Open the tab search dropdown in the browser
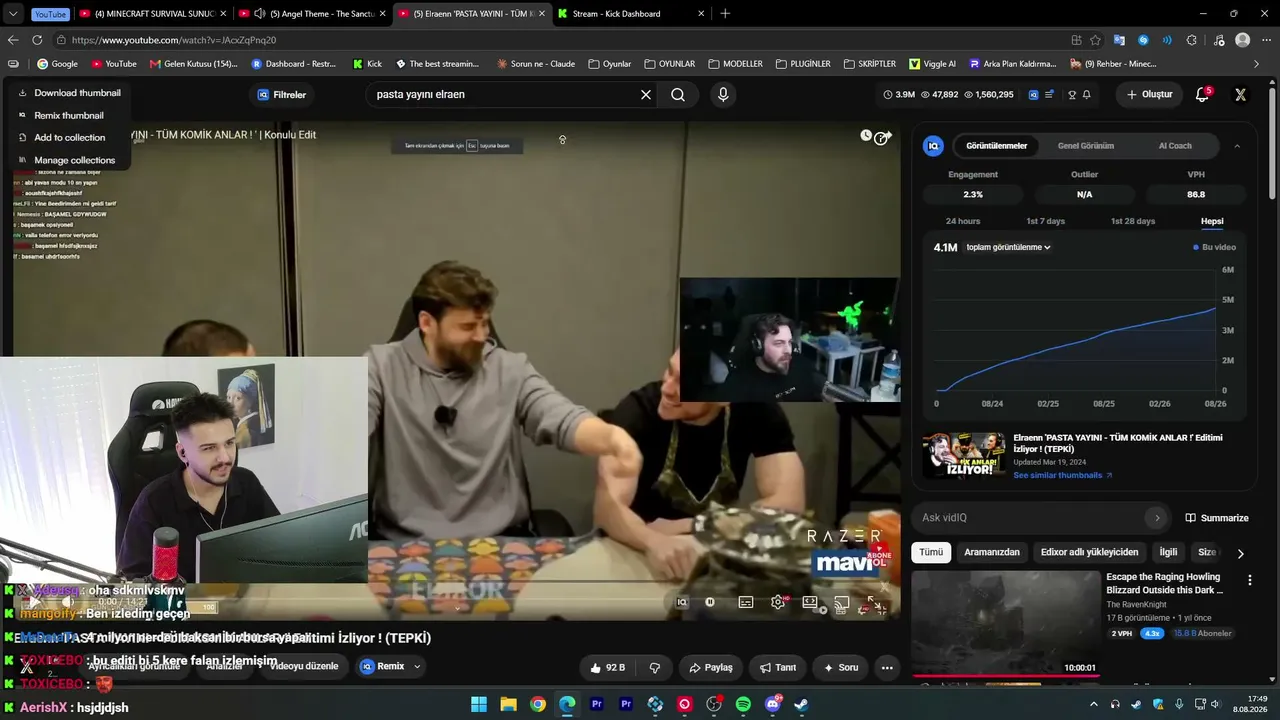This screenshot has width=1280, height=720. pyautogui.click(x=13, y=14)
